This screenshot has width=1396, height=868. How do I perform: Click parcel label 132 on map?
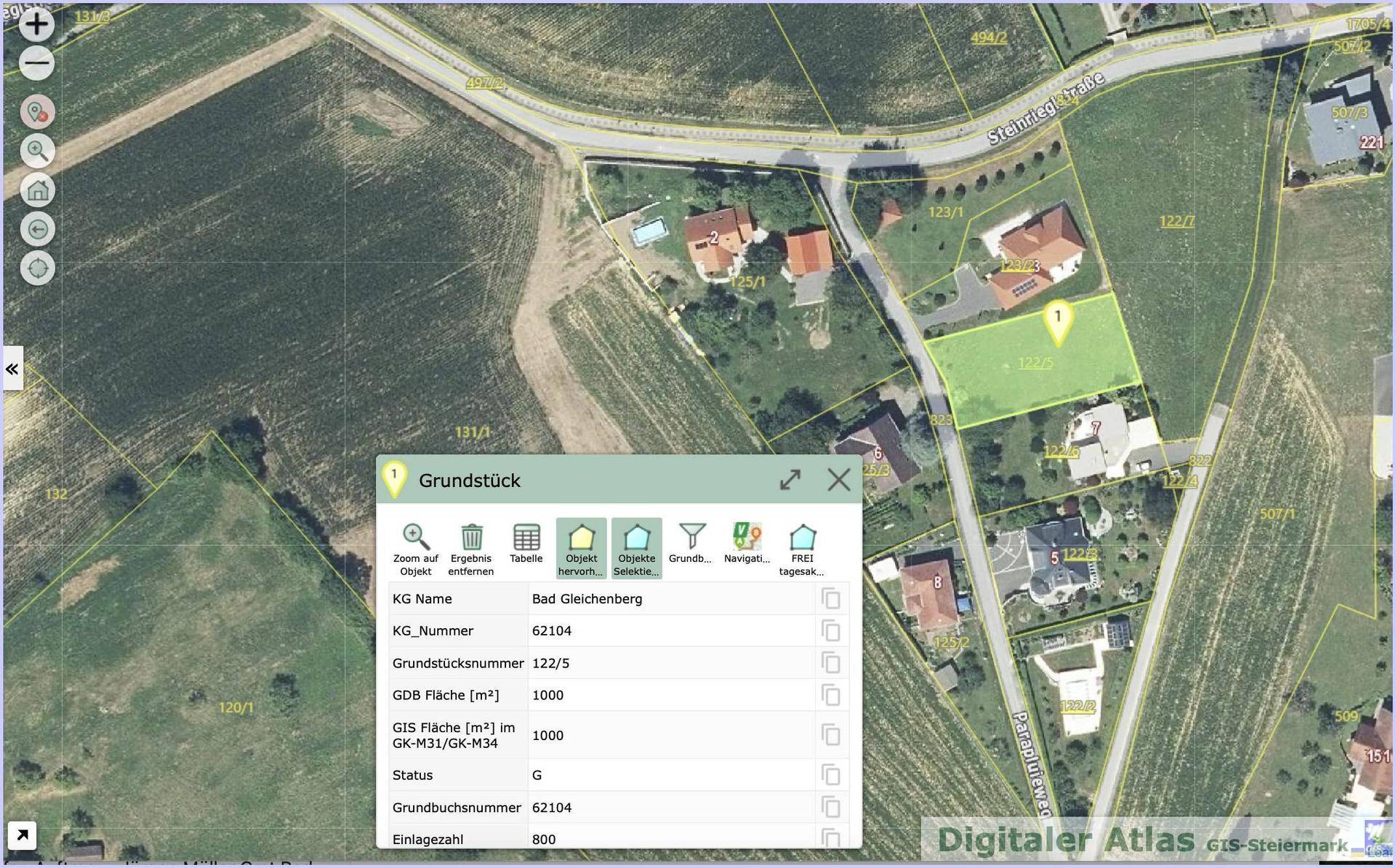tap(57, 494)
